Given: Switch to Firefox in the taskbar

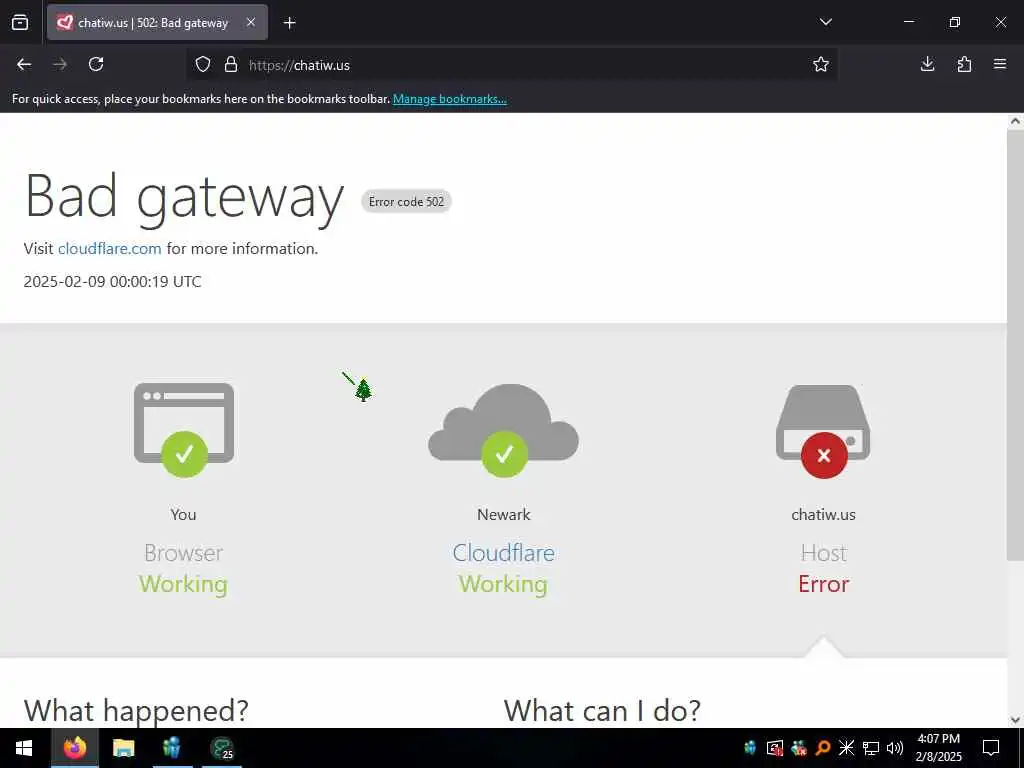Looking at the screenshot, I should pos(75,748).
